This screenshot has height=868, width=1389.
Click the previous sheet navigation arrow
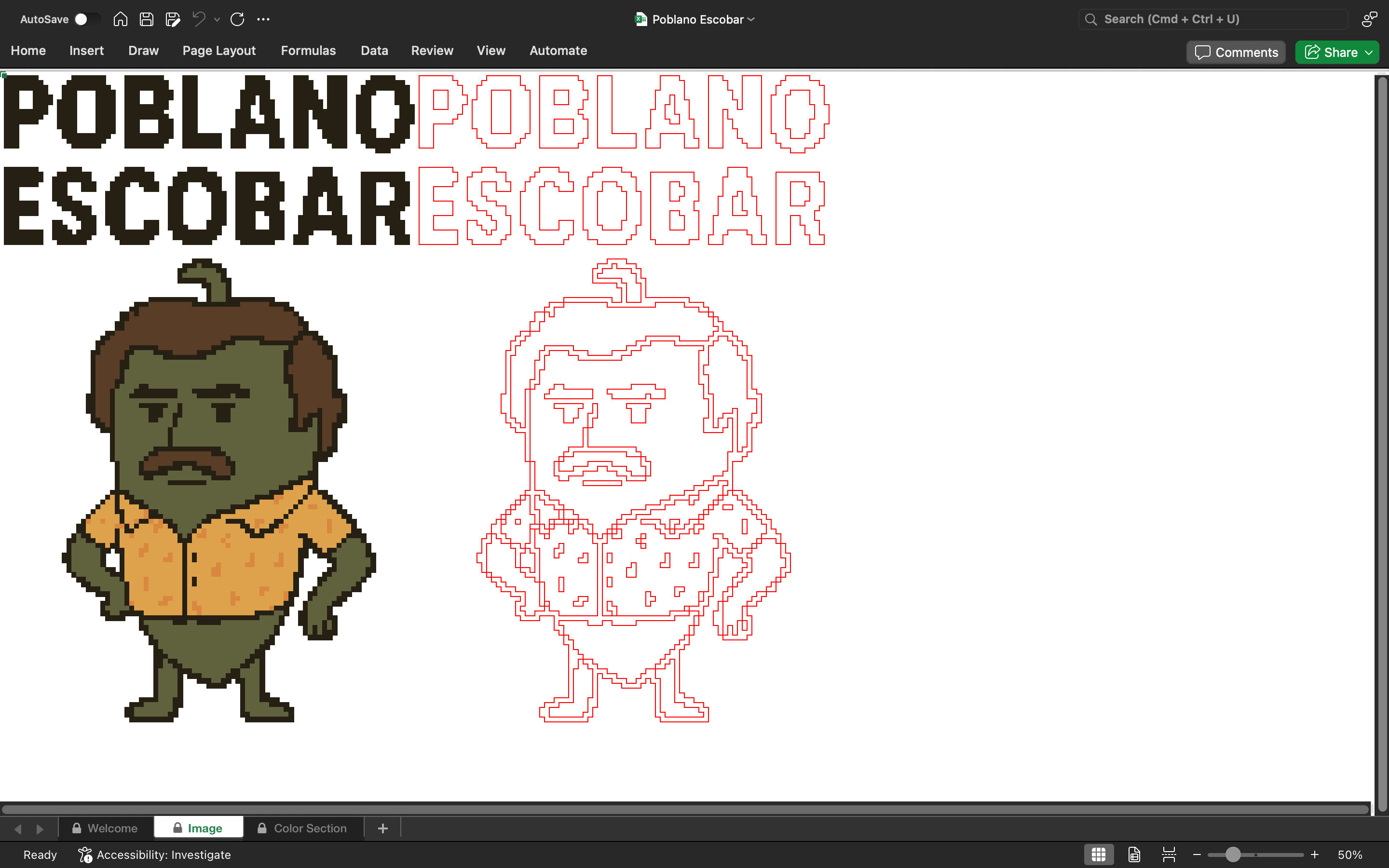click(x=18, y=829)
